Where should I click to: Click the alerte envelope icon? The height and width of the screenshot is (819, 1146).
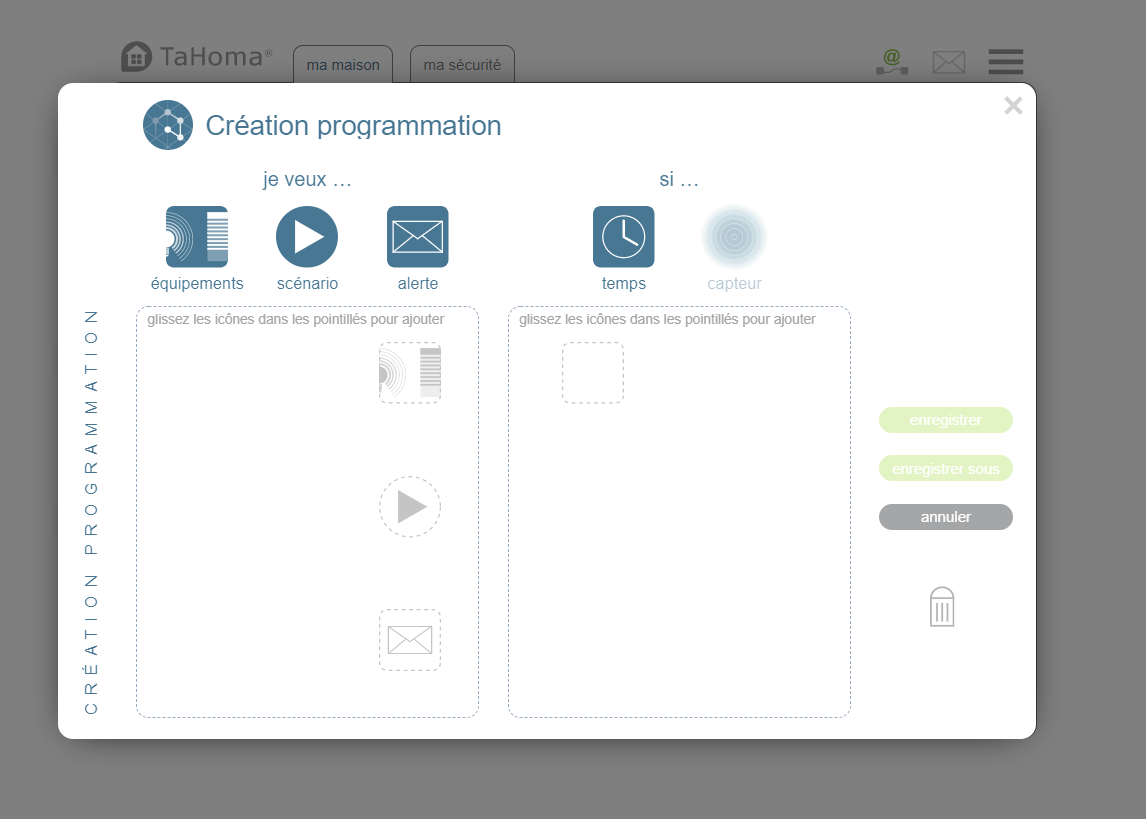tap(418, 237)
